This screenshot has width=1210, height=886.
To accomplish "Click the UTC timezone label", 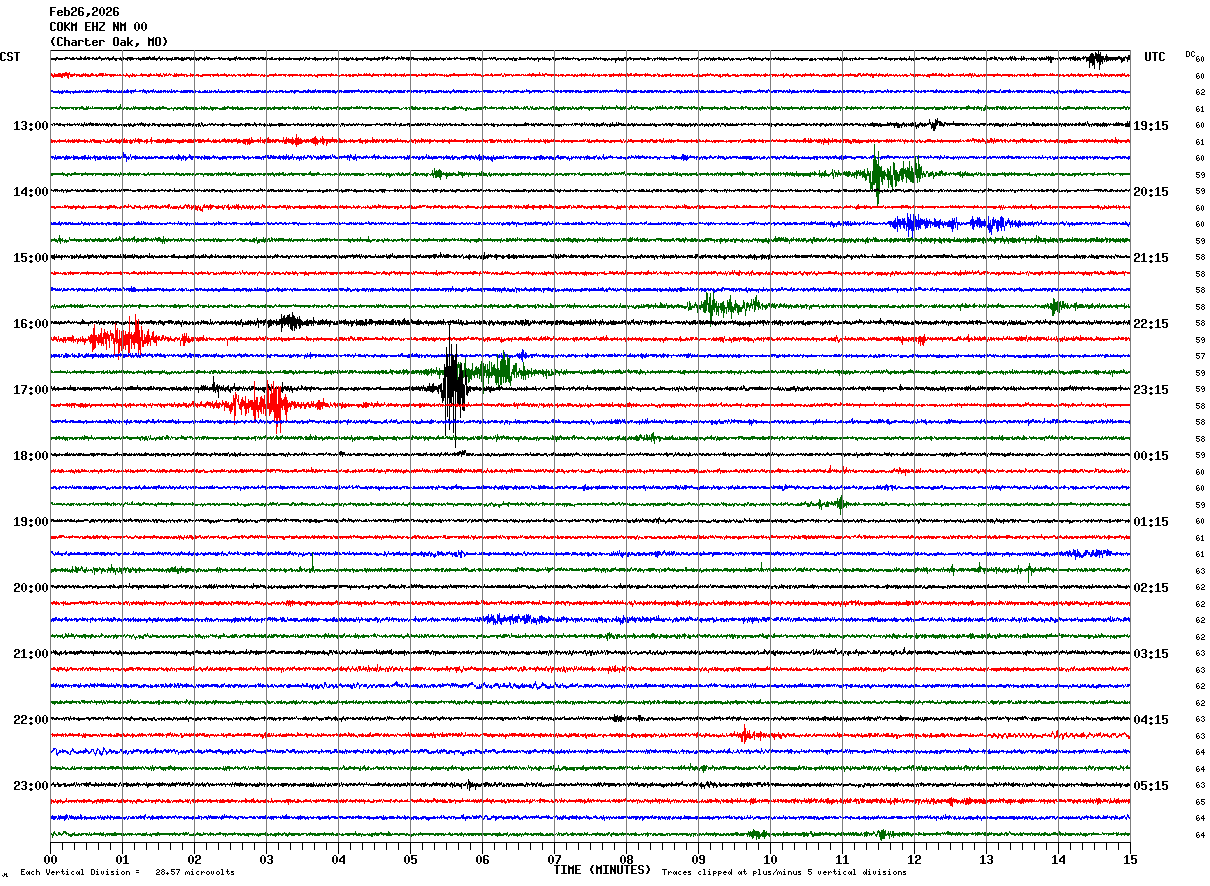I will pos(1155,57).
